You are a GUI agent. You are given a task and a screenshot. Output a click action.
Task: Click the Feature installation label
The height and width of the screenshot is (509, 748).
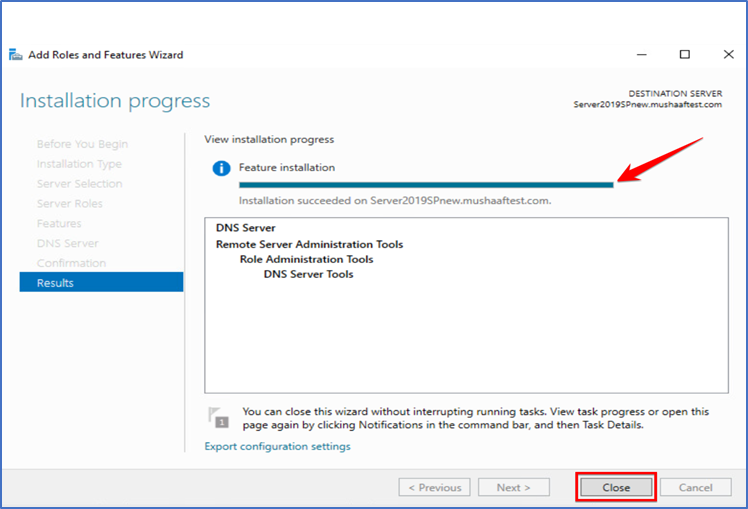pyautogui.click(x=287, y=167)
